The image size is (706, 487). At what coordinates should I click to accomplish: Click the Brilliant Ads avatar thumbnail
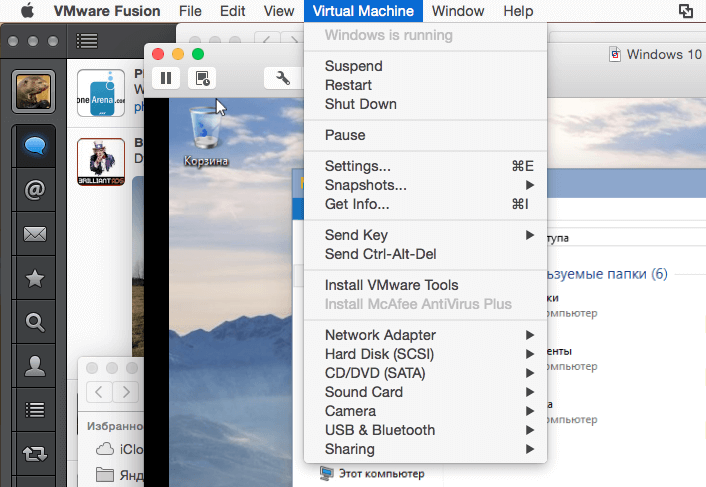tap(101, 162)
